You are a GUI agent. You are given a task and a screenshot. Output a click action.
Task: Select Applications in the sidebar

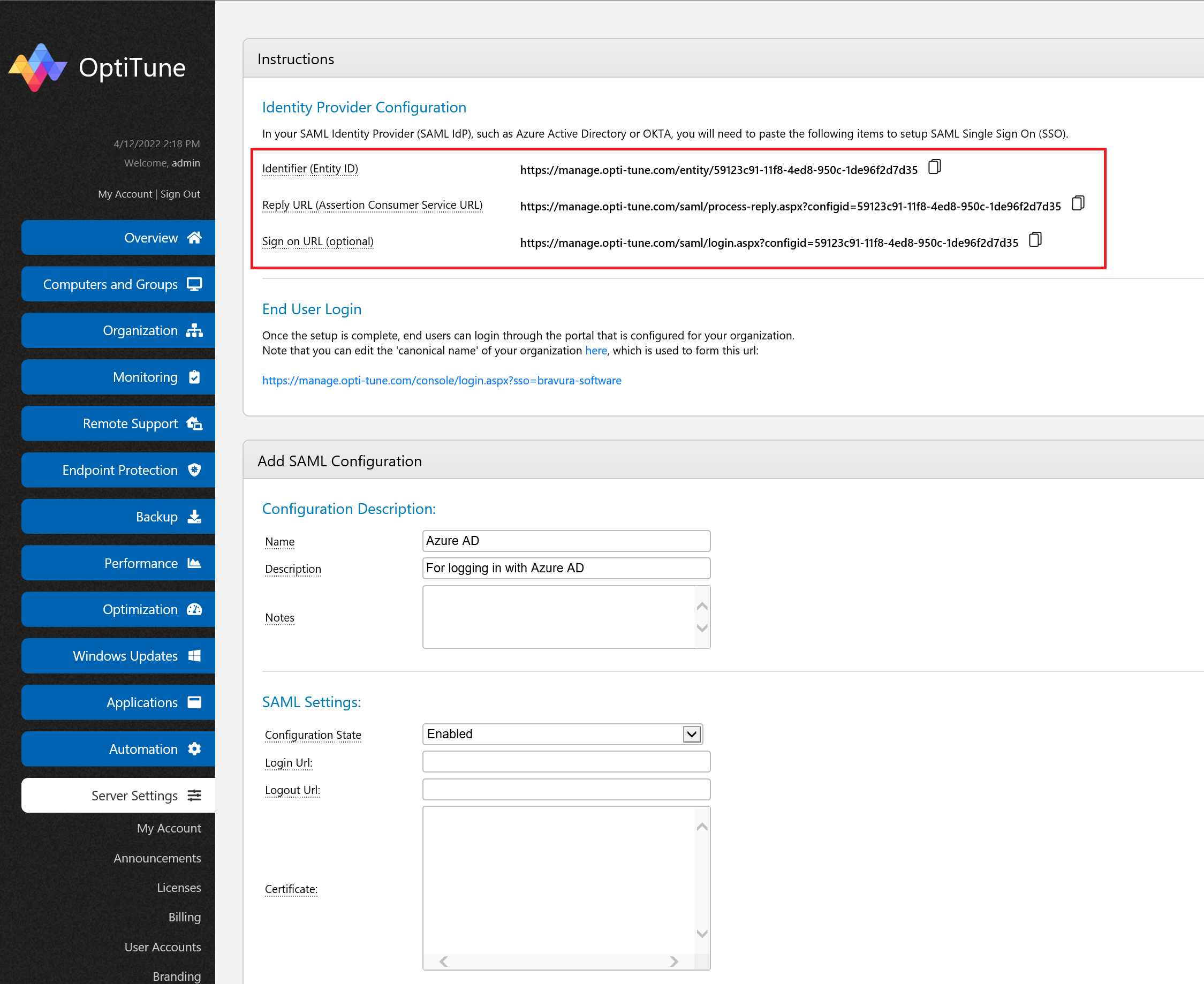tap(118, 702)
